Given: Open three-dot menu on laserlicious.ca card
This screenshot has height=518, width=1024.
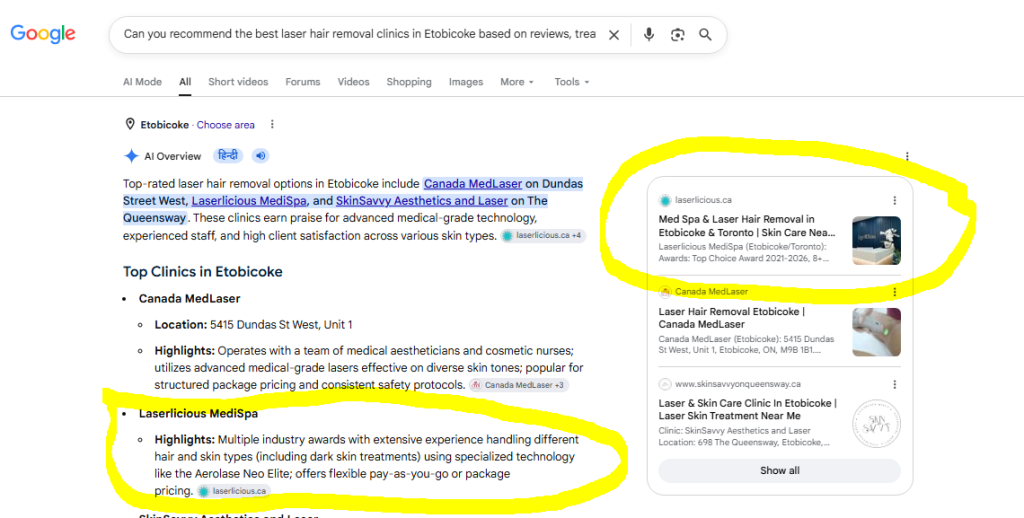Looking at the screenshot, I should 895,201.
